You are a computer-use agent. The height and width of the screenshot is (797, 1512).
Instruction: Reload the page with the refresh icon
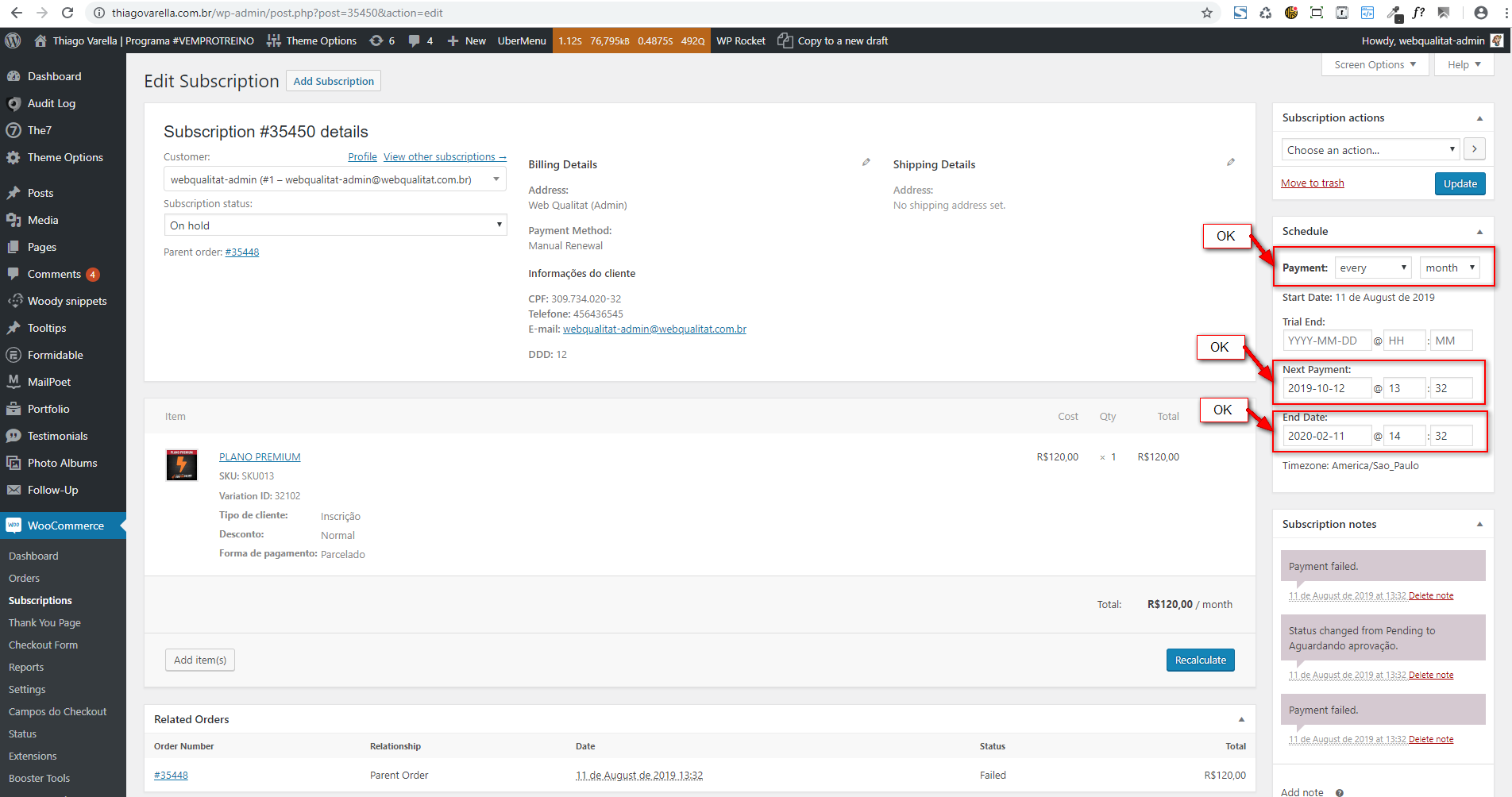pyautogui.click(x=67, y=13)
